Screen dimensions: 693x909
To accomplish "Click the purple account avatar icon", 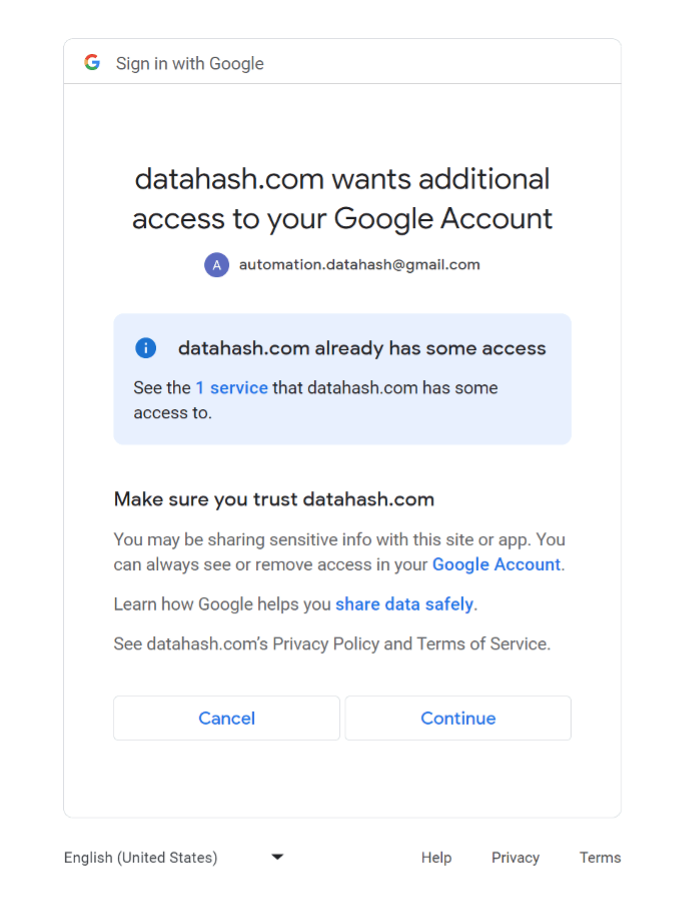I will (x=216, y=265).
